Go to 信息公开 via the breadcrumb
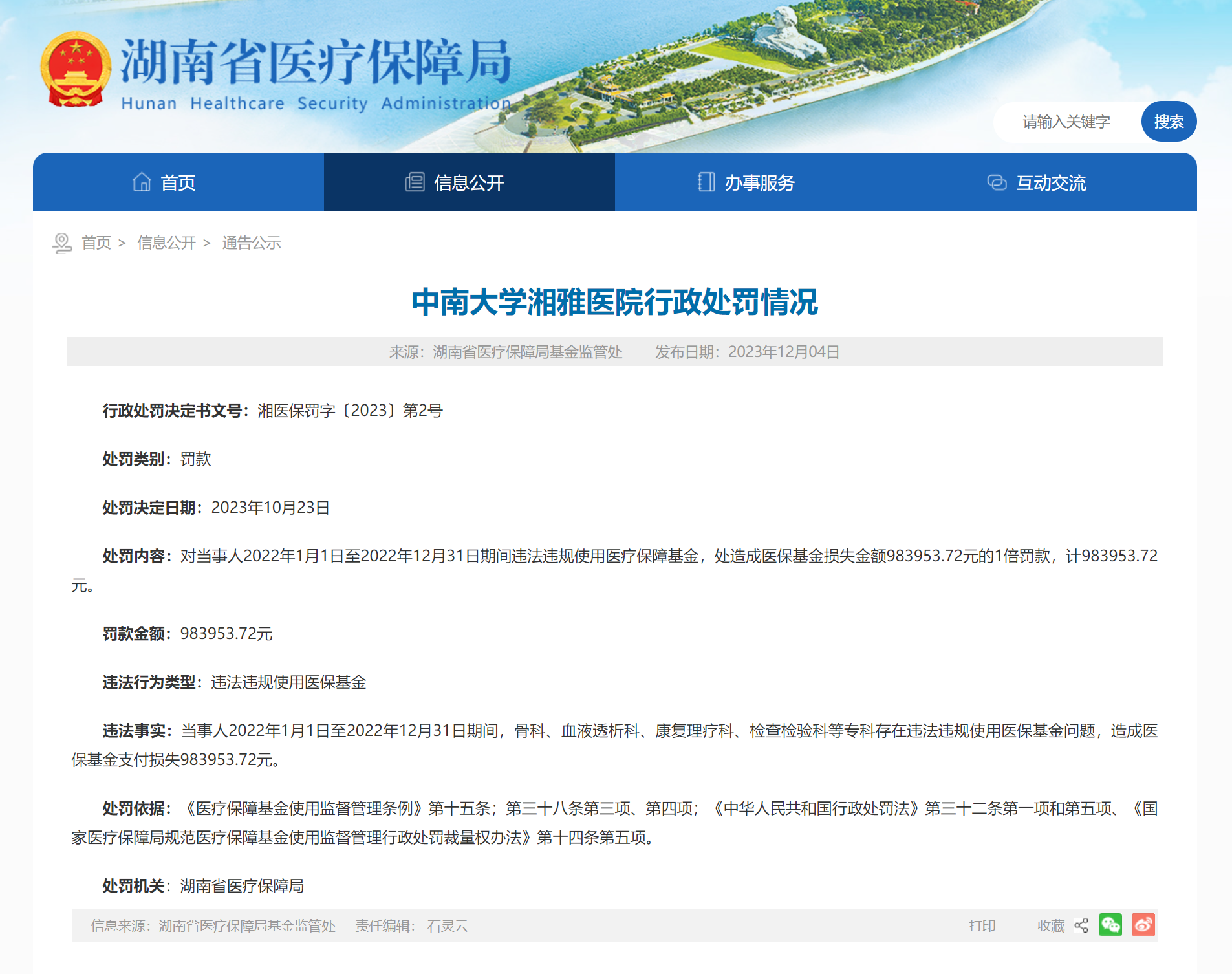1232x974 pixels. (166, 243)
